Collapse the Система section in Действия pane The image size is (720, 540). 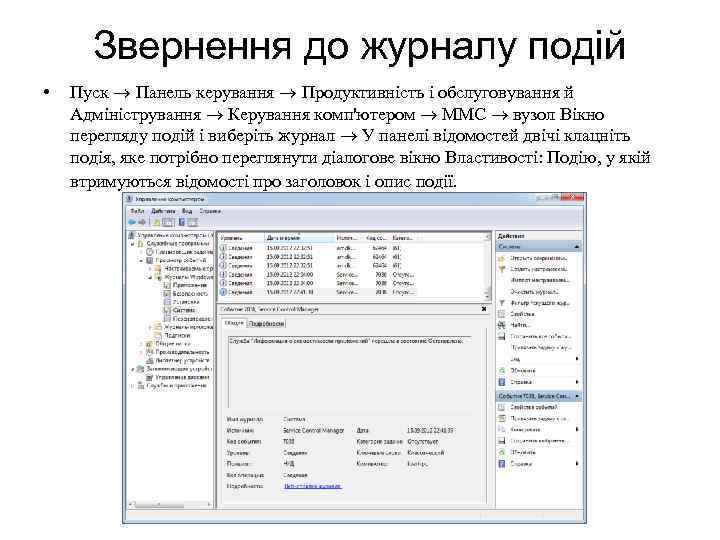576,247
